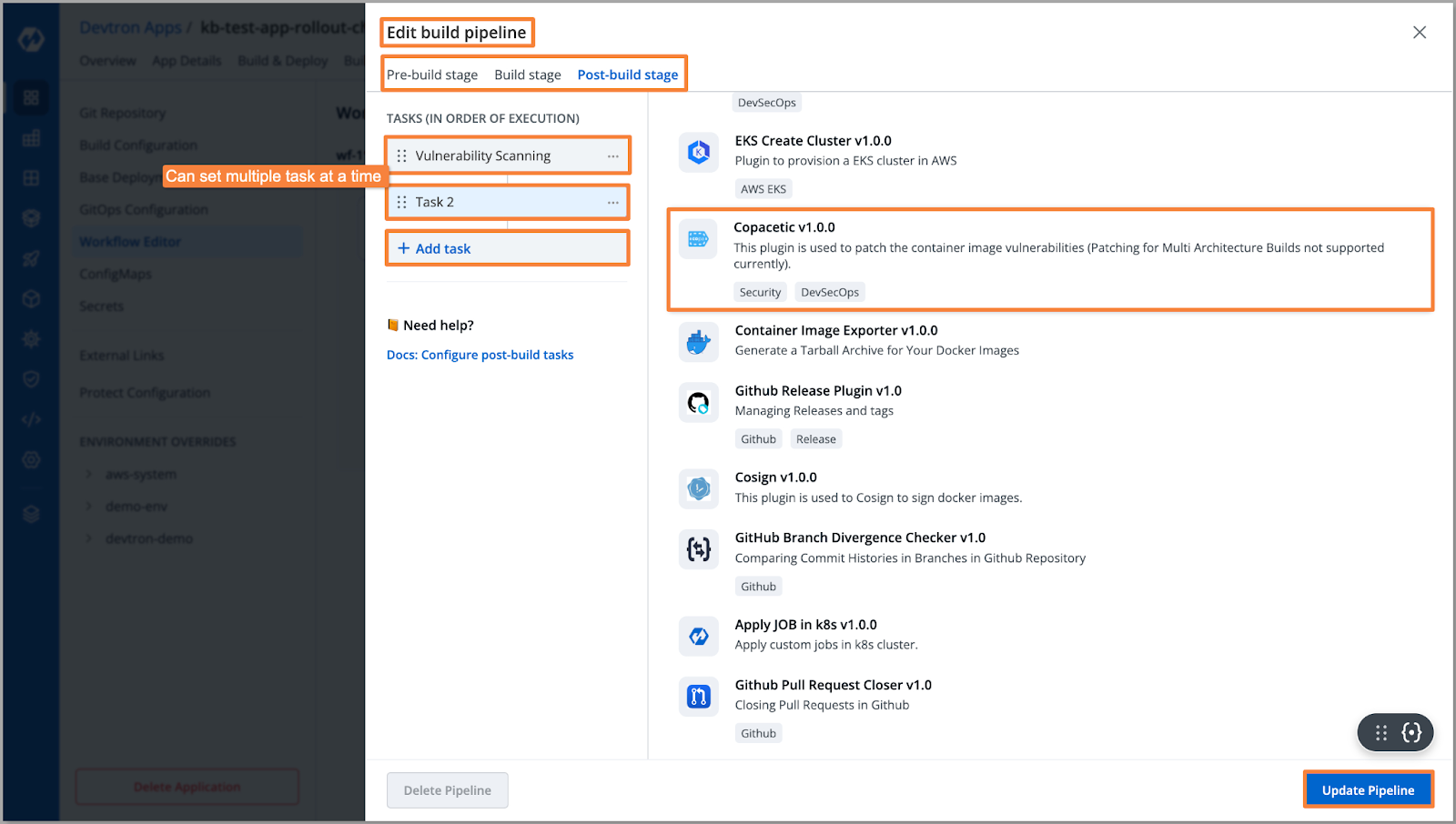This screenshot has height=824, width=1456.
Task: Click the Cosign plugin icon
Action: pyautogui.click(x=699, y=489)
